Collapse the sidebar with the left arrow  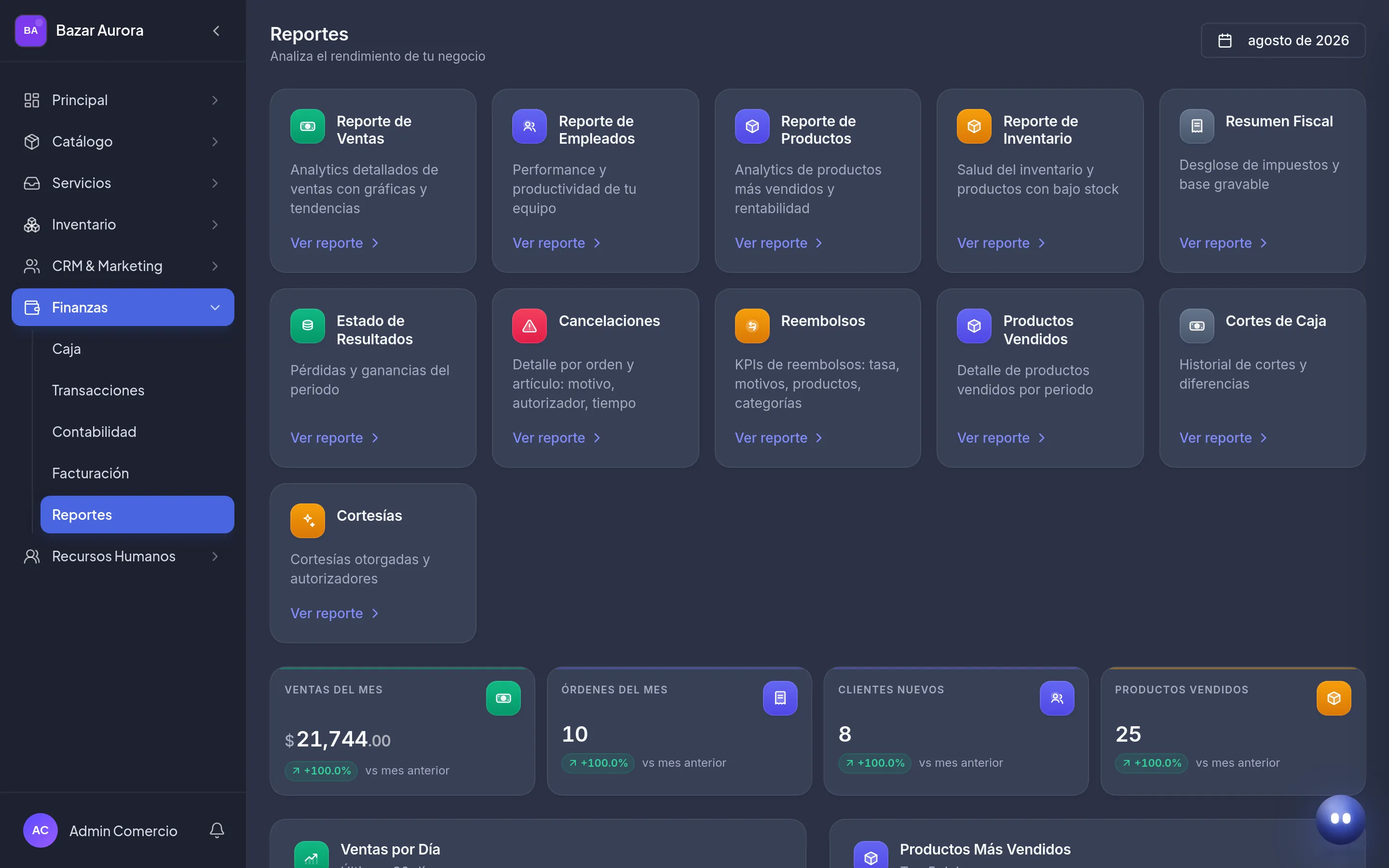point(217,30)
